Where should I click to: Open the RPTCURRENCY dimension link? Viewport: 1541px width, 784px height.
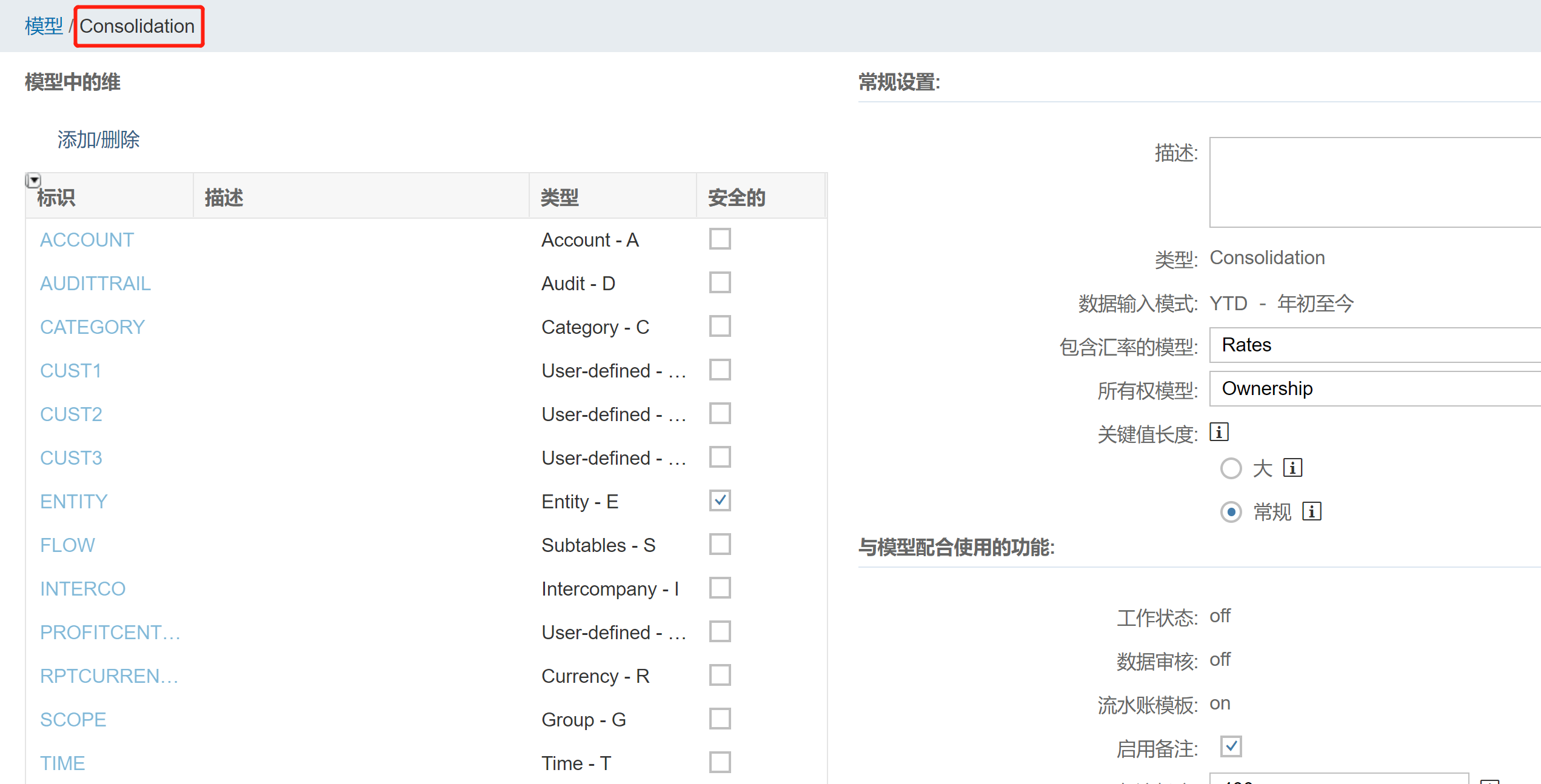pos(109,676)
